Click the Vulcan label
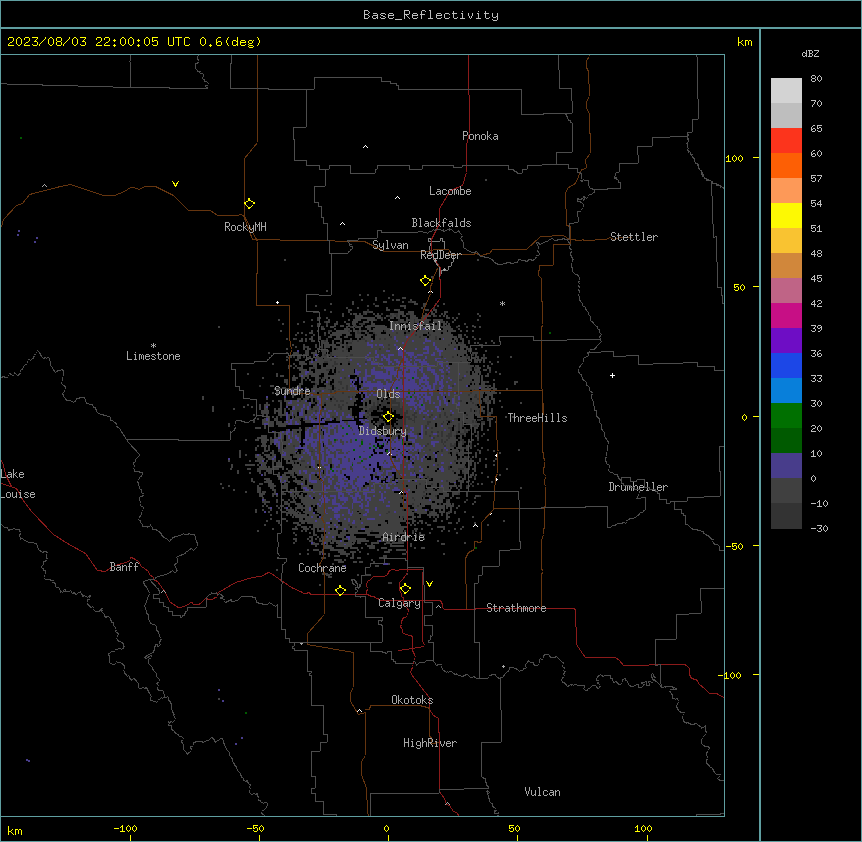The height and width of the screenshot is (842, 862). (x=542, y=792)
